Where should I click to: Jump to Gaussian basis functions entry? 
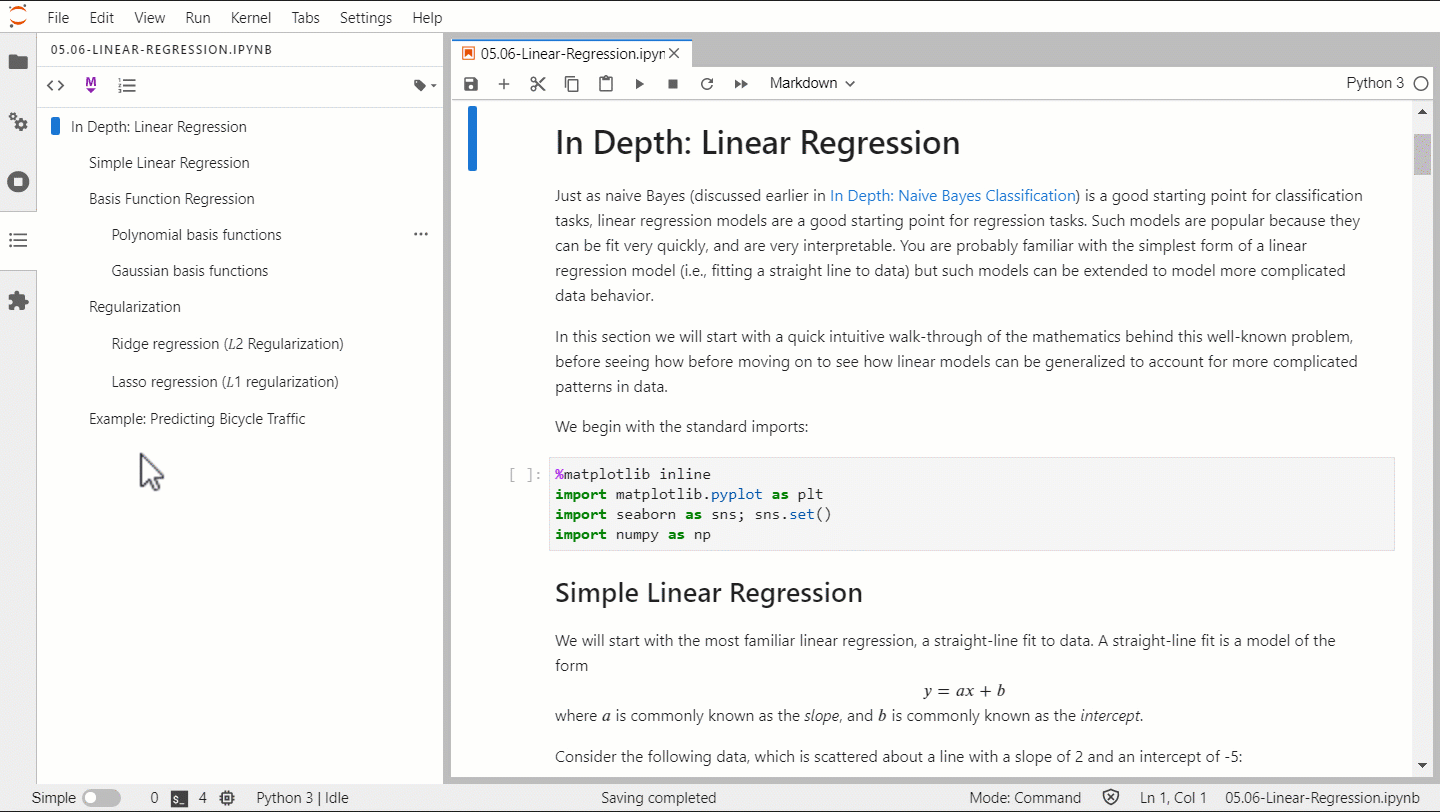point(190,271)
